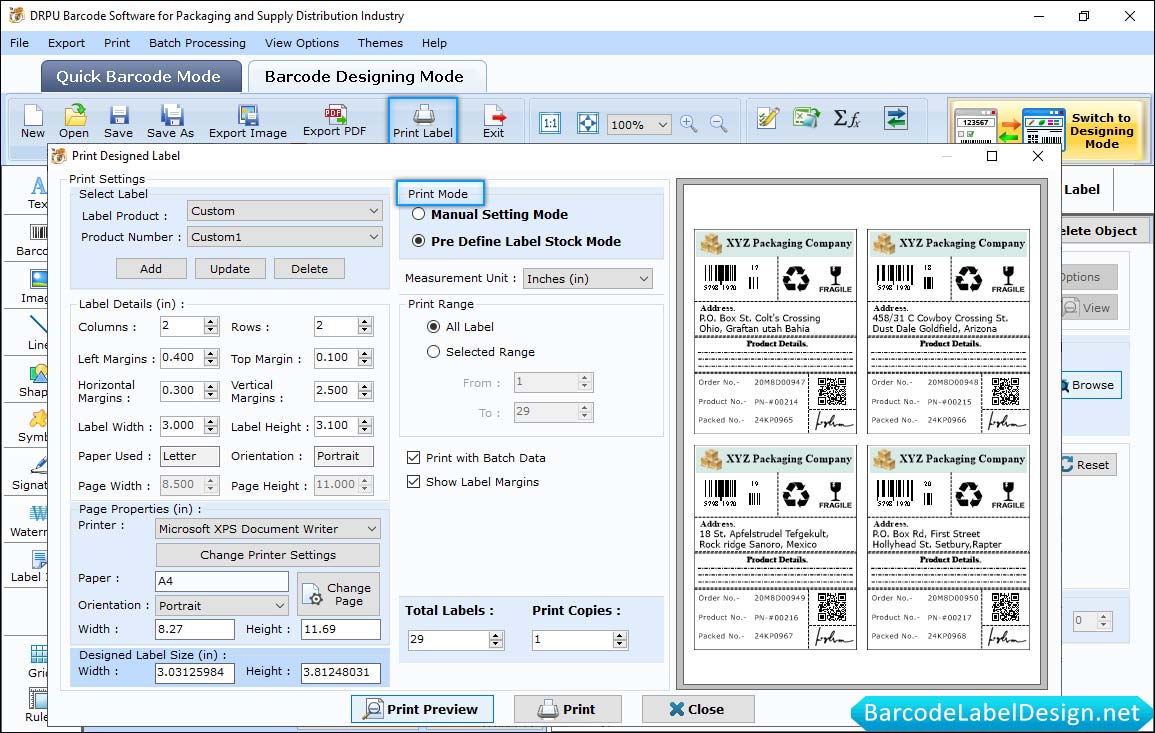The width and height of the screenshot is (1155, 733).
Task: Click the Print Preview button
Action: click(422, 709)
